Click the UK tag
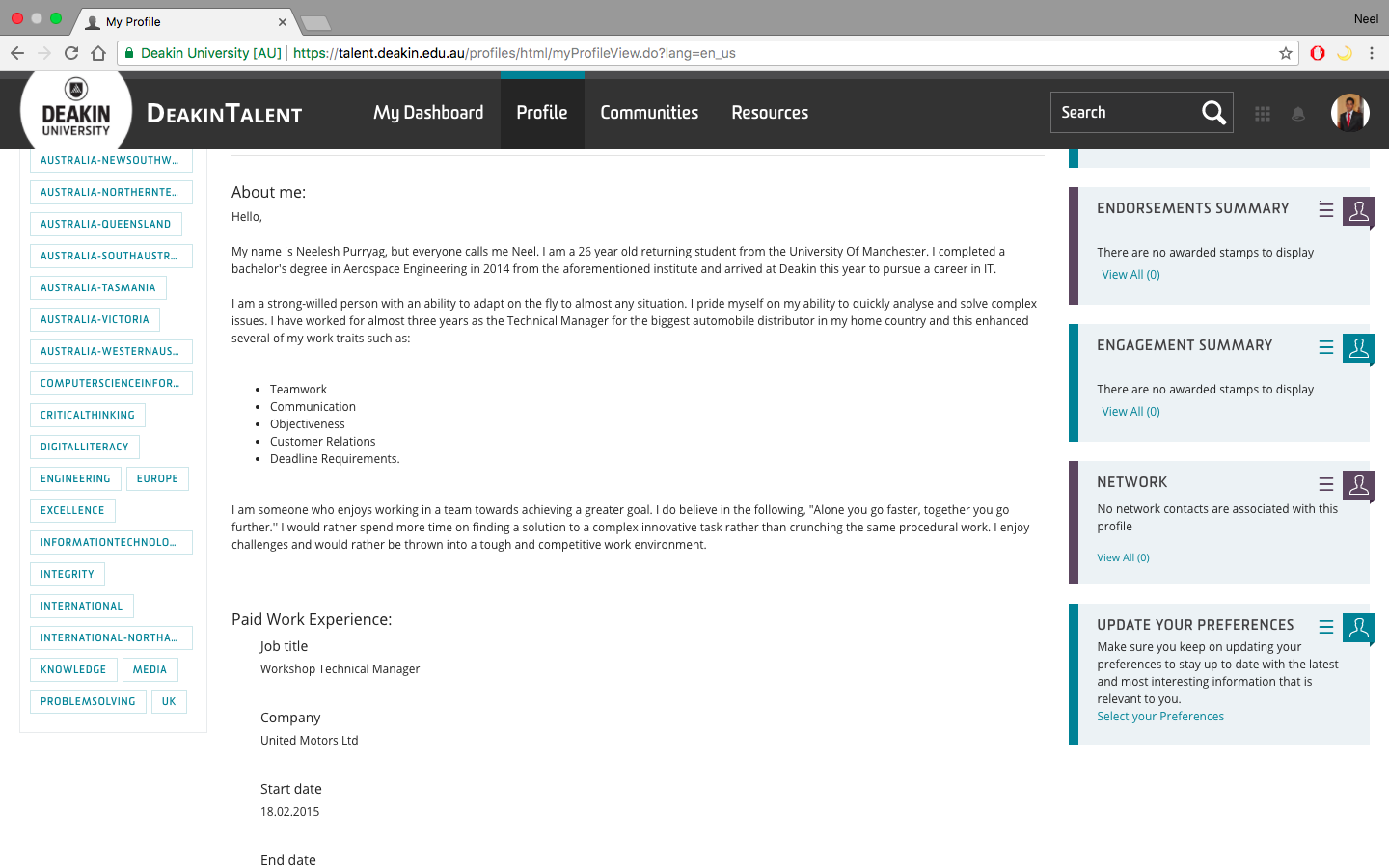 169,701
